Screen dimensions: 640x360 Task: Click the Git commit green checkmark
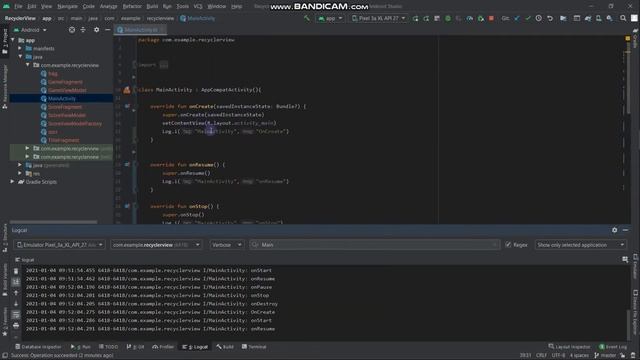[x=528, y=18]
